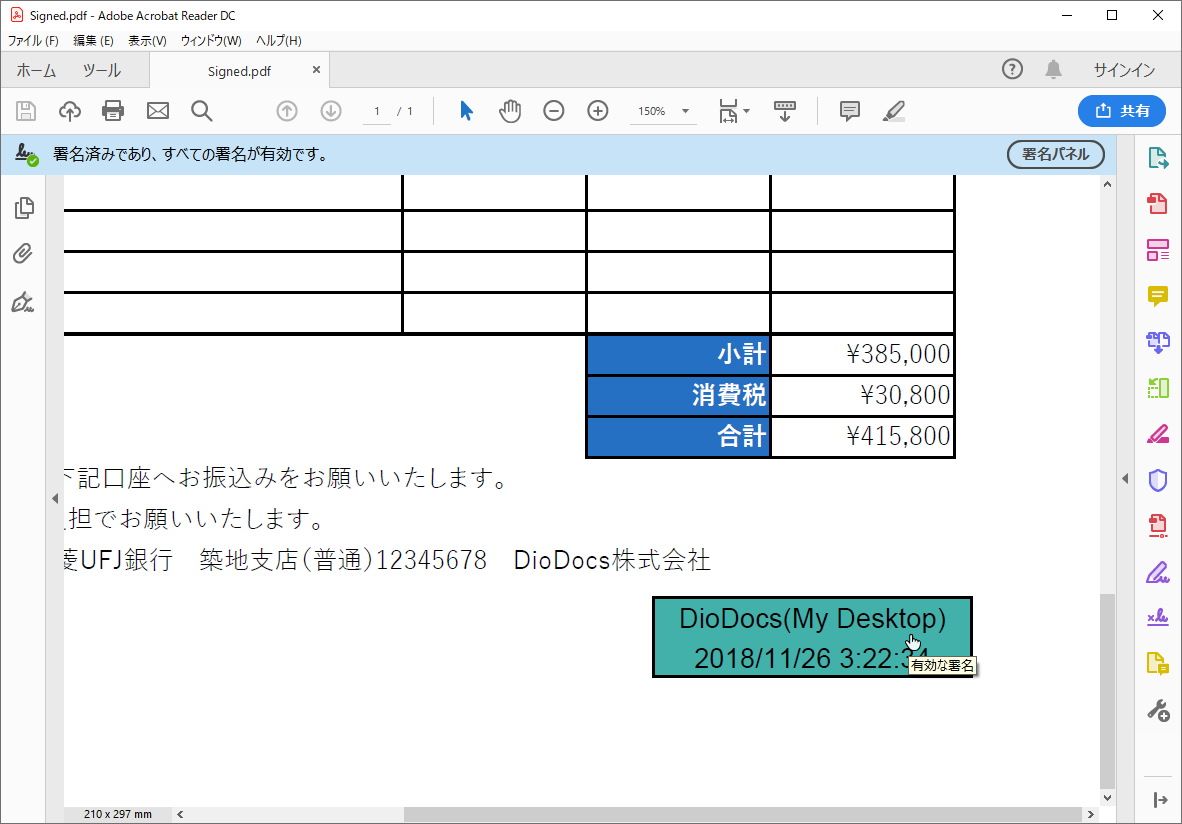Go to next page arrow
Image resolution: width=1182 pixels, height=824 pixels.
click(331, 111)
